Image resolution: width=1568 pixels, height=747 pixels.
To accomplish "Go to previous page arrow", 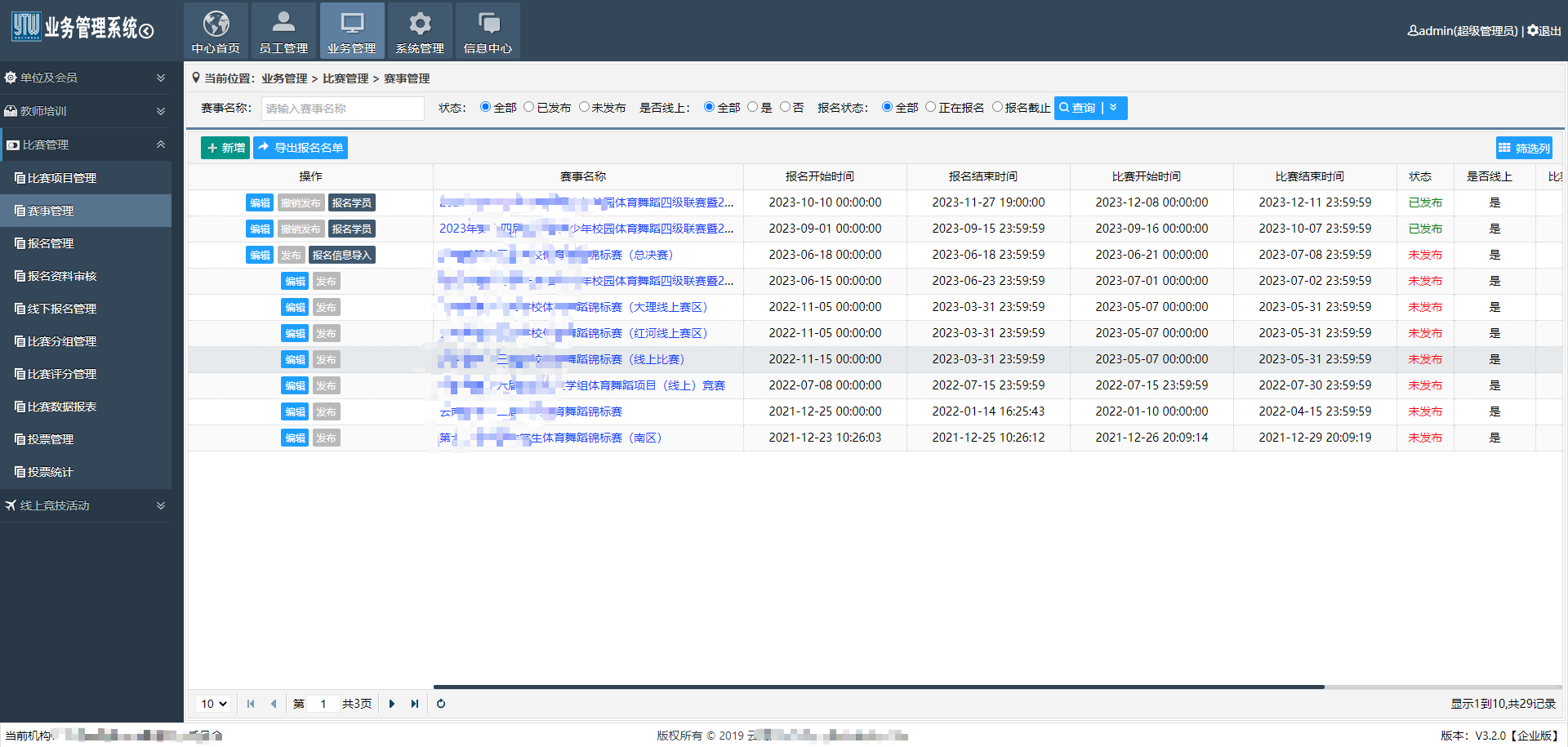I will pyautogui.click(x=274, y=704).
